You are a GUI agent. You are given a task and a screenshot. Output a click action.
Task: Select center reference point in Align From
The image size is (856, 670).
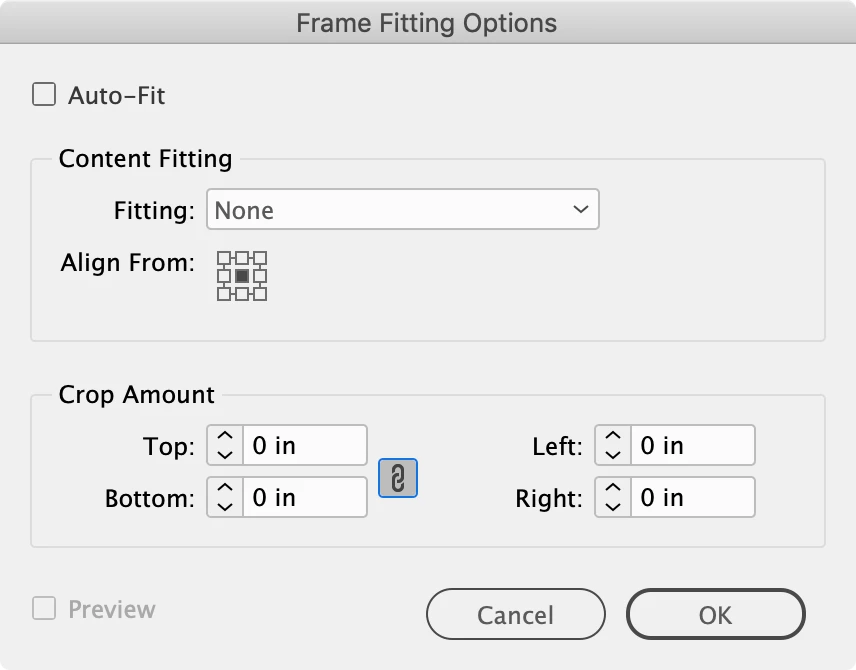(242, 276)
